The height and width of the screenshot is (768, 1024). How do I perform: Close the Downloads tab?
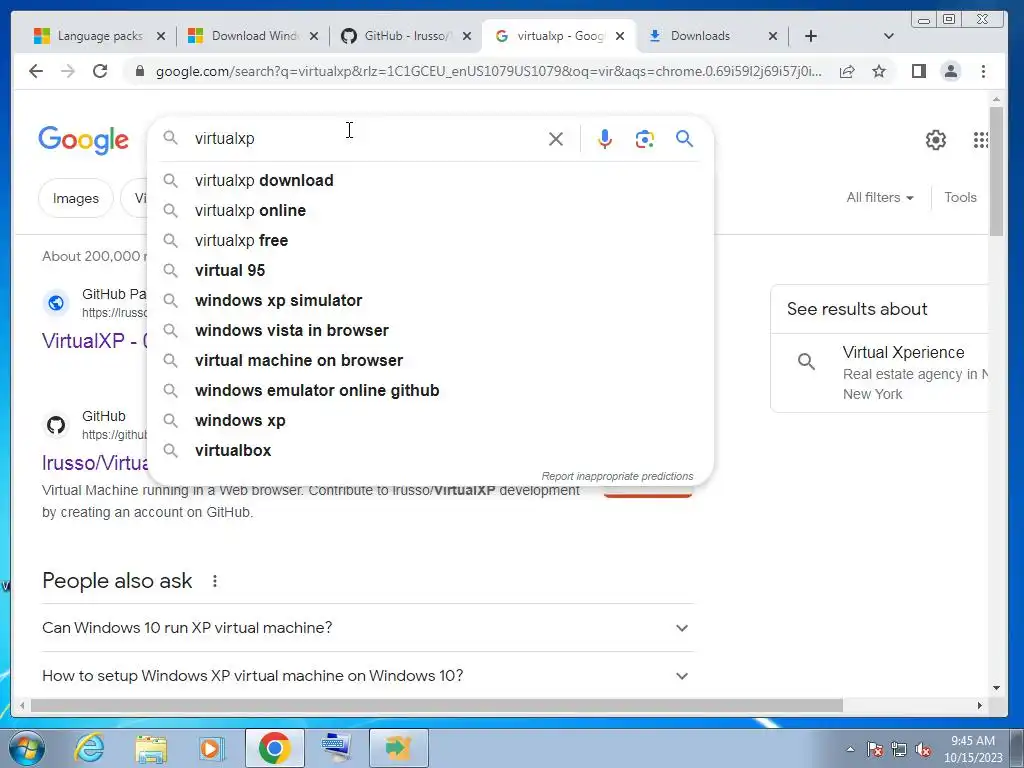(x=773, y=36)
